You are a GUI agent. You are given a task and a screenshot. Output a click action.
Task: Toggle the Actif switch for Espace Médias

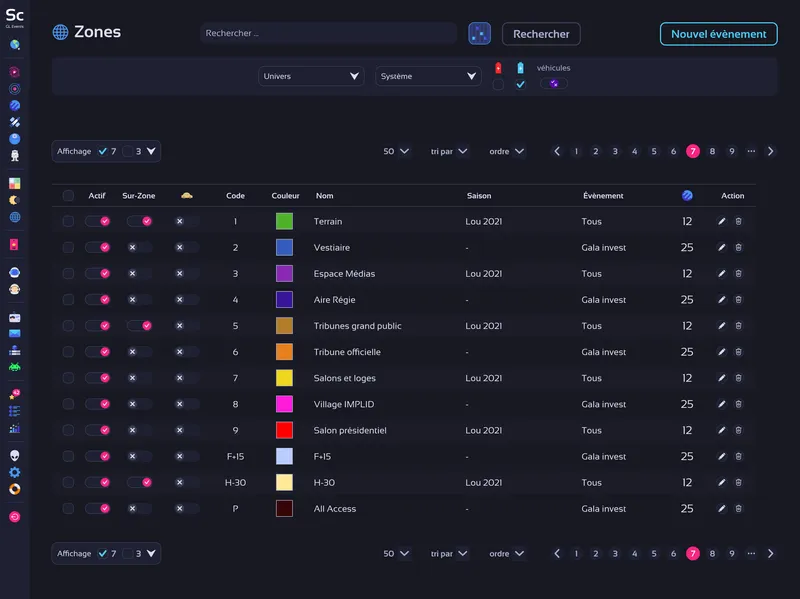pos(98,273)
